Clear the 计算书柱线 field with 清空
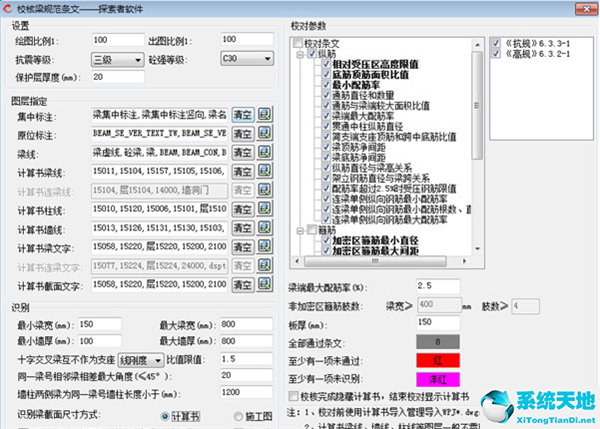Image resolution: width=600 pixels, height=429 pixels. (243, 209)
